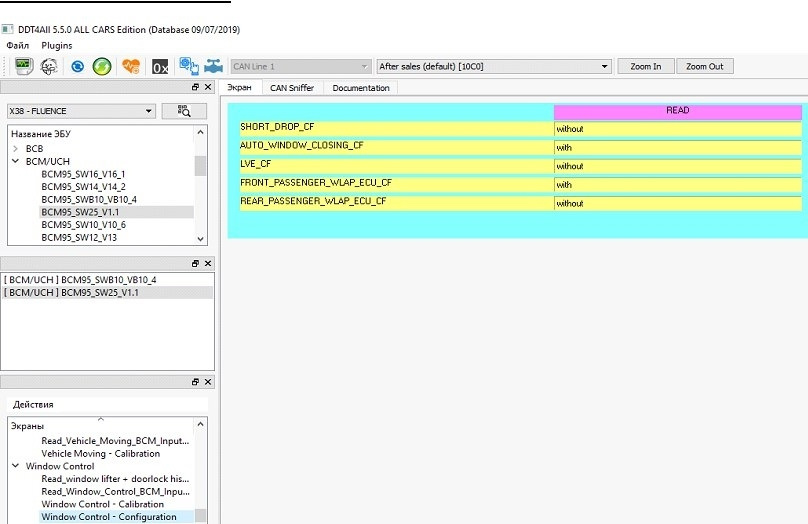The width and height of the screenshot is (808, 524).
Task: Open the X38 - FLUENCE vehicle dropdown
Action: pos(81,111)
